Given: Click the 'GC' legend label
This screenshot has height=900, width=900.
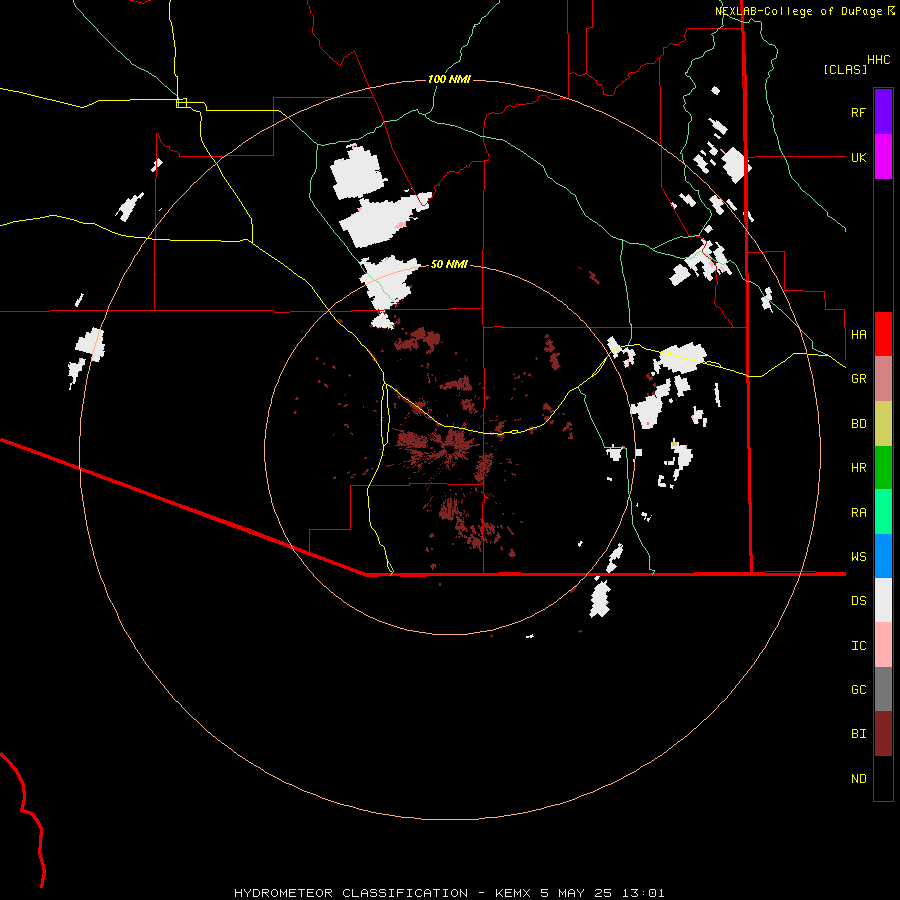Looking at the screenshot, I should coord(858,690).
